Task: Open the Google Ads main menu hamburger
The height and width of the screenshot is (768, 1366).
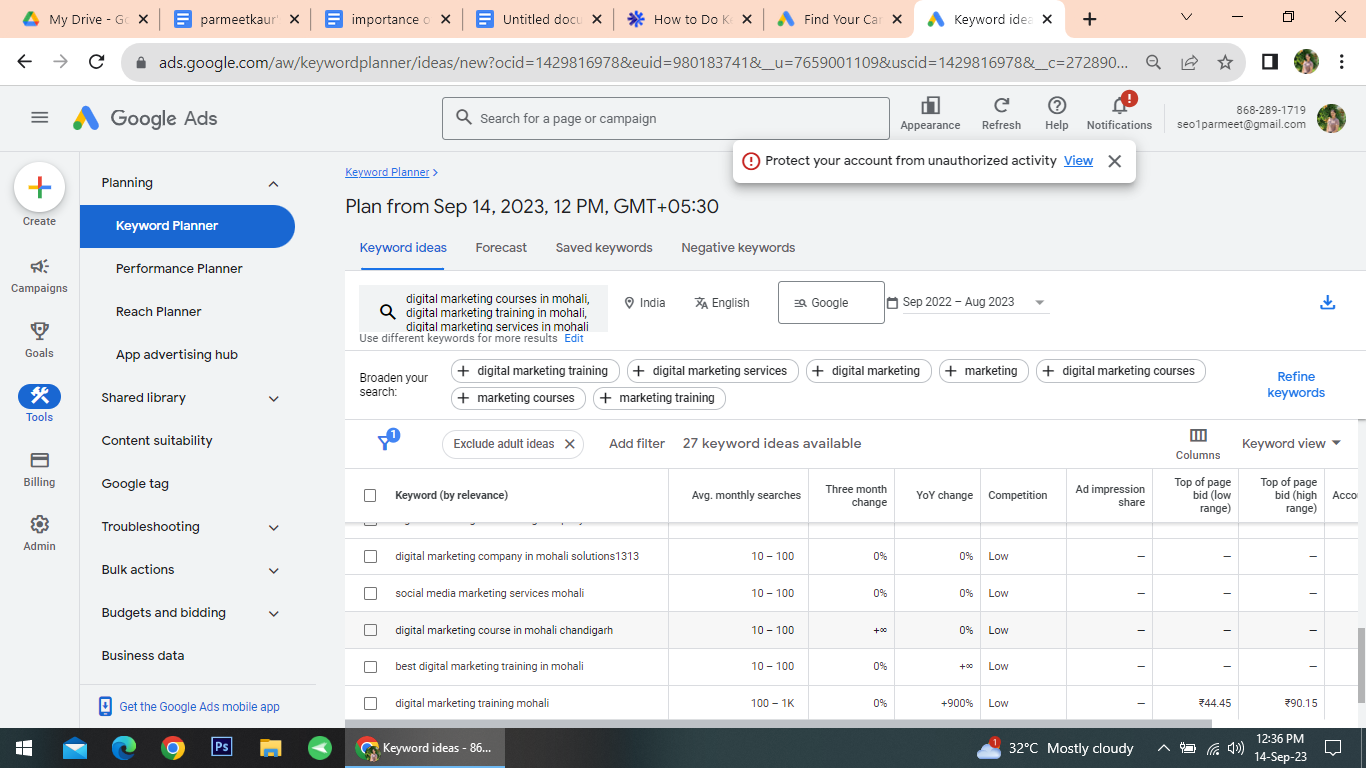Action: tap(40, 118)
